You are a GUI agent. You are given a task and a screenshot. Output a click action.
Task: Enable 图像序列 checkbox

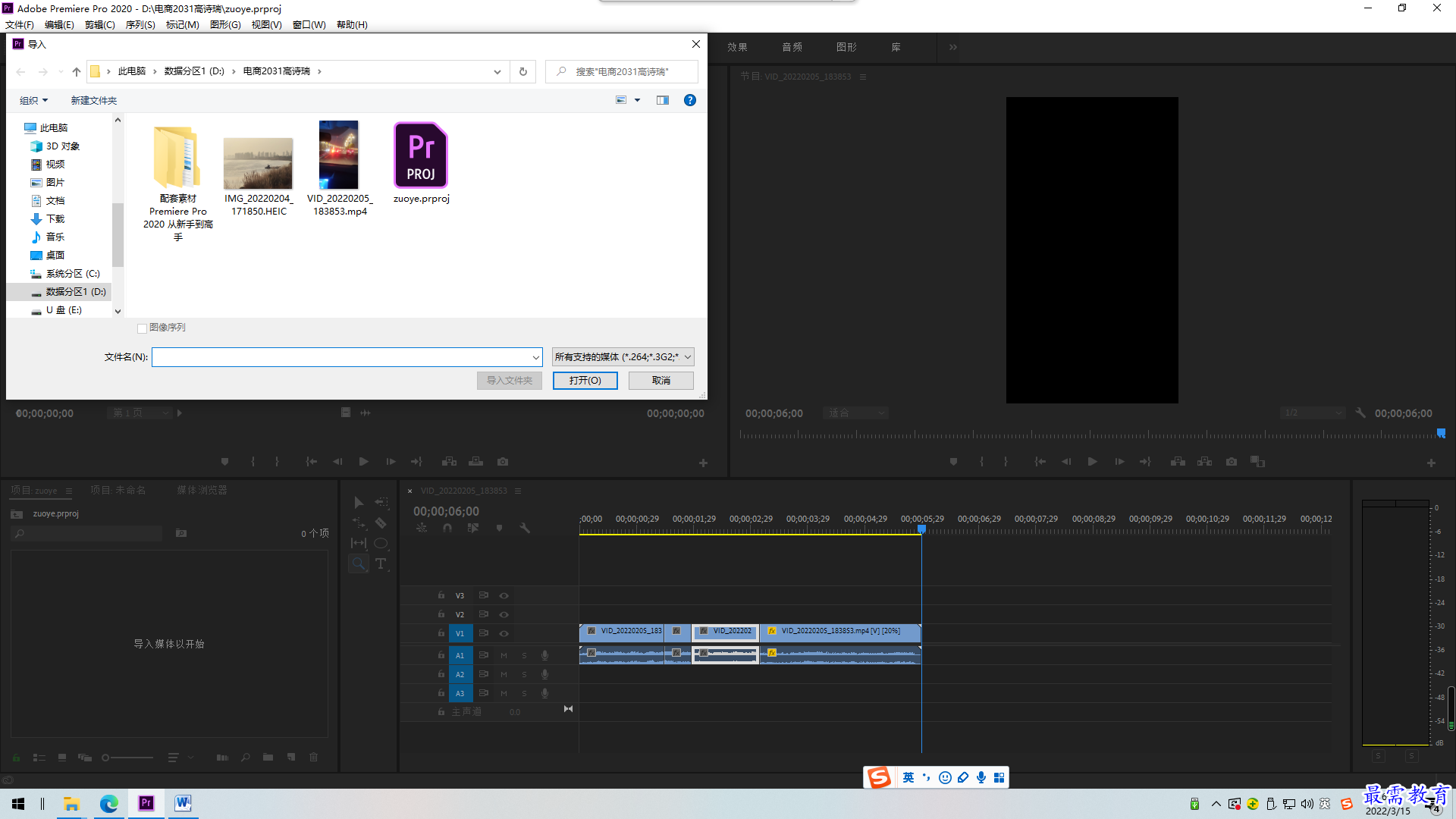click(x=142, y=328)
